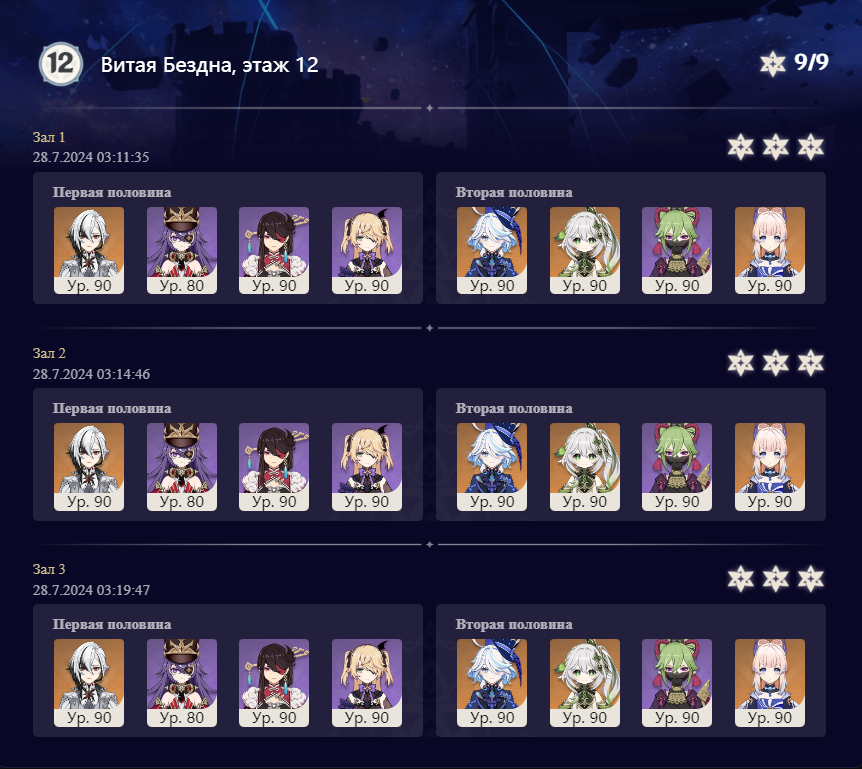This screenshot has width=862, height=769.
Task: Click the first star of Зал 1 rating
Action: (741, 147)
